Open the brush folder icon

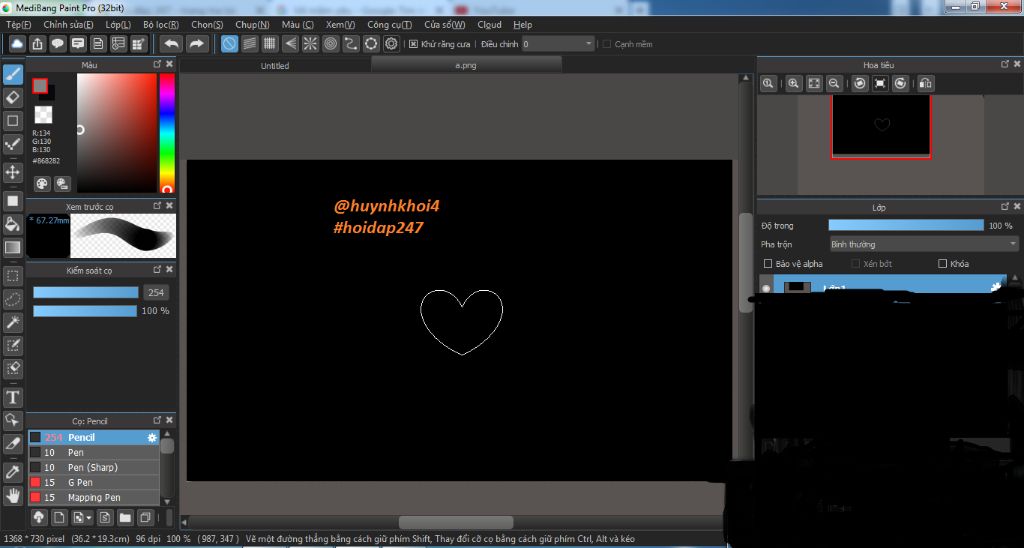click(125, 518)
